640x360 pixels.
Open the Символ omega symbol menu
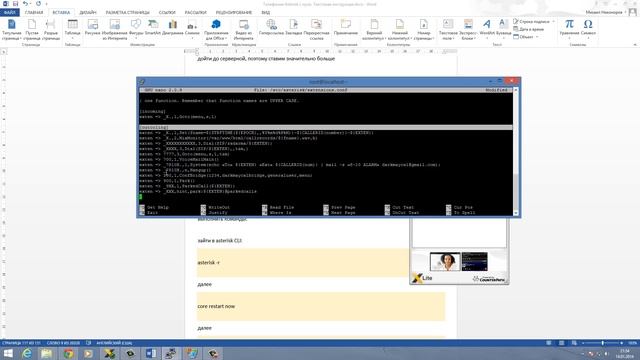588,28
